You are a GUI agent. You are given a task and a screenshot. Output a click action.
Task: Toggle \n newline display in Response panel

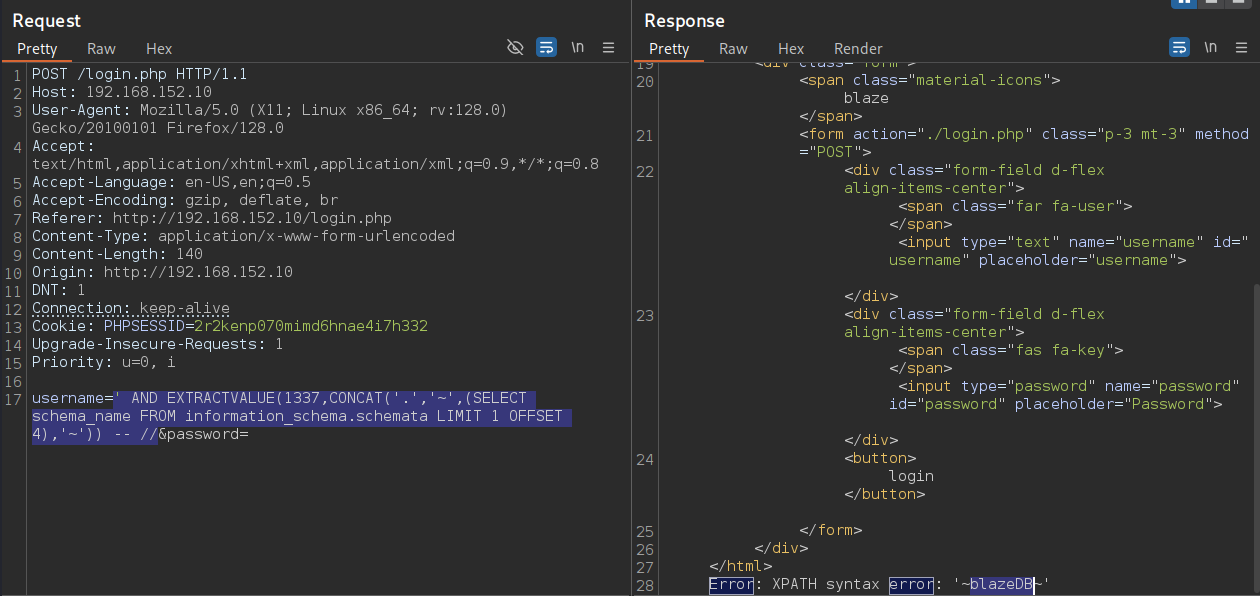pyautogui.click(x=1211, y=47)
